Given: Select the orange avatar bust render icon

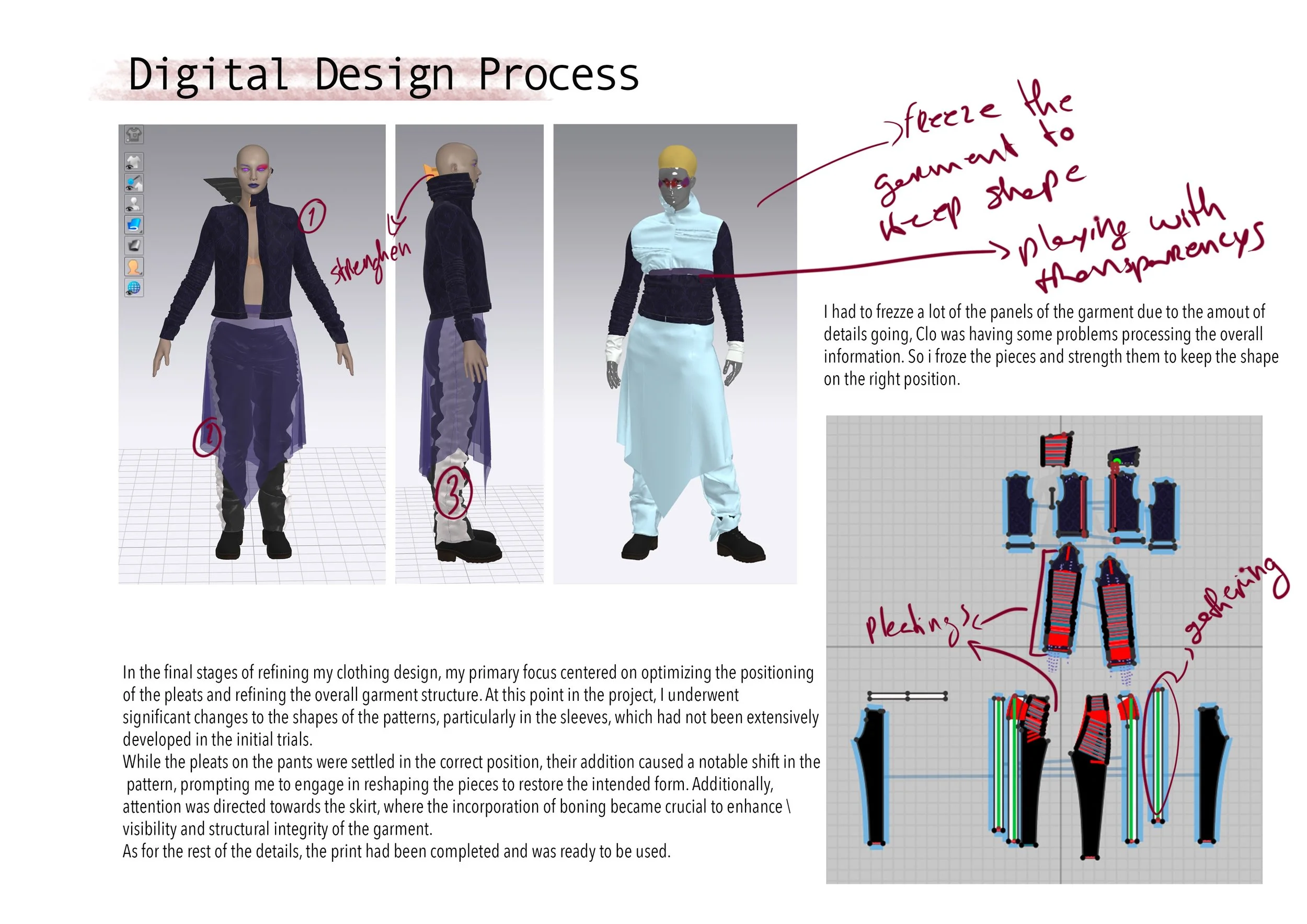Looking at the screenshot, I should [134, 266].
